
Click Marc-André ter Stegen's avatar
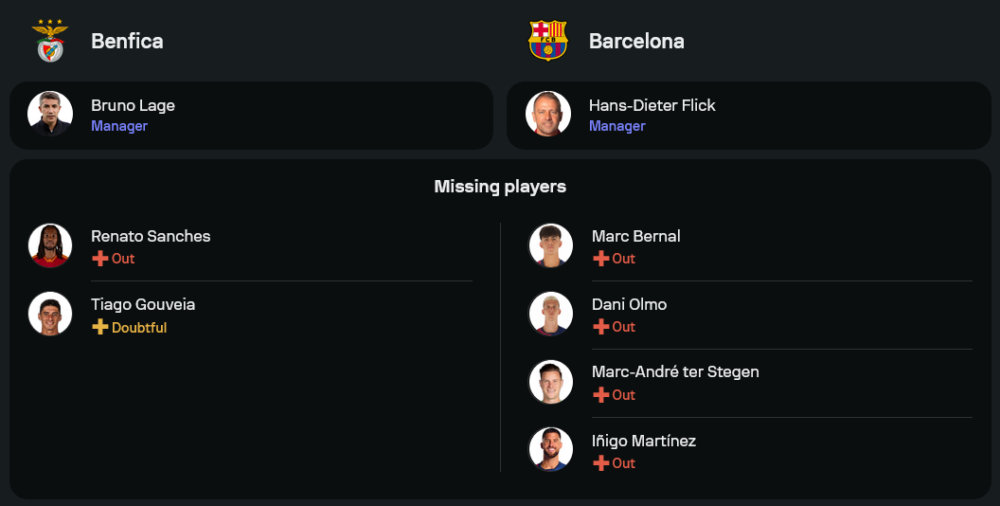coord(551,381)
